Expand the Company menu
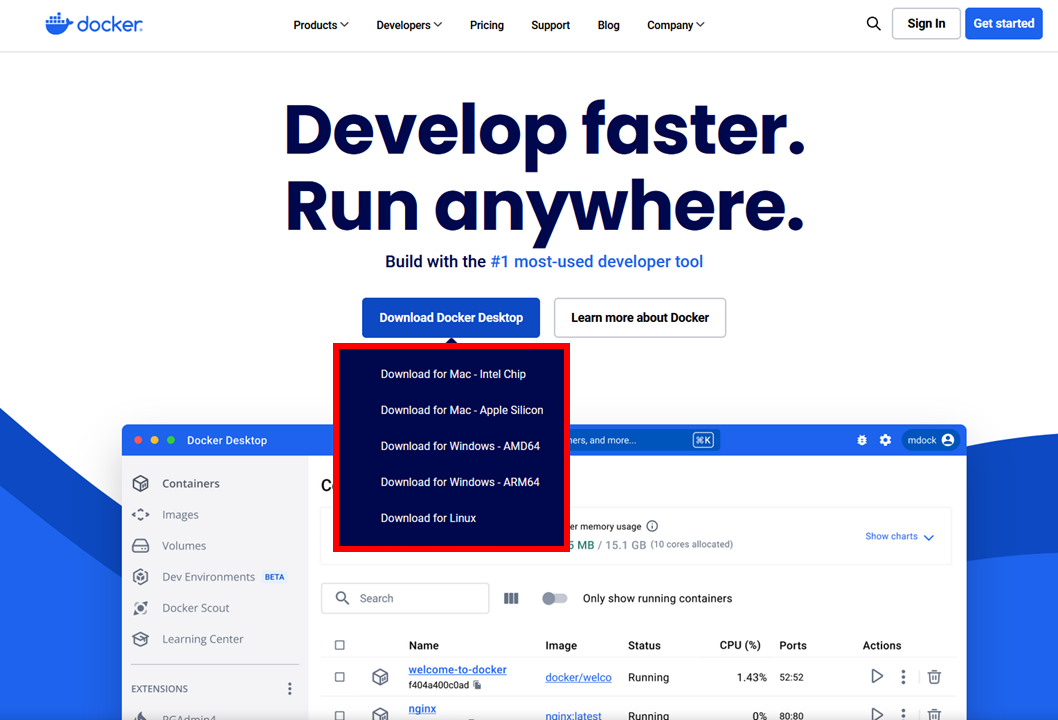This screenshot has width=1058, height=720. tap(675, 25)
